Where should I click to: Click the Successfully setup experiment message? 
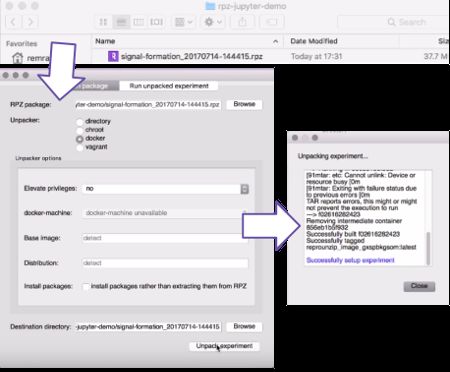tap(350, 260)
